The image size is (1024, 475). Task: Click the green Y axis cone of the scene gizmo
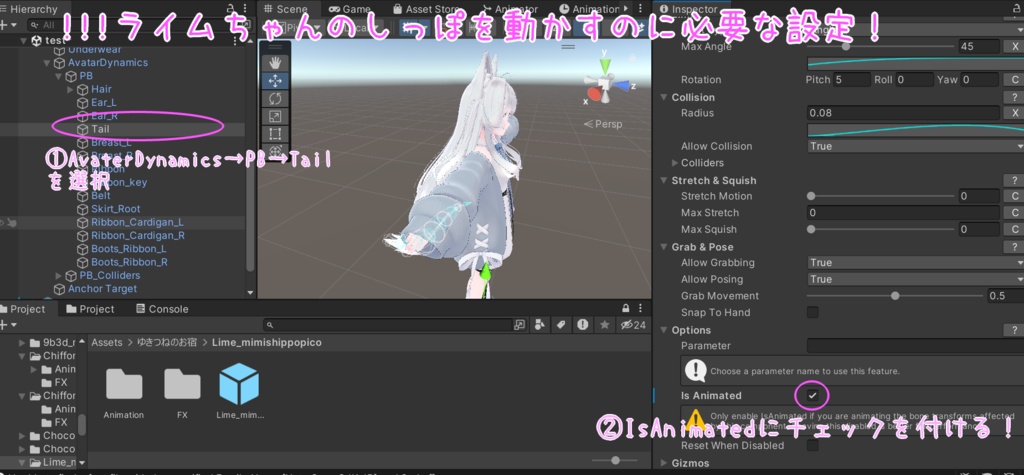click(605, 64)
